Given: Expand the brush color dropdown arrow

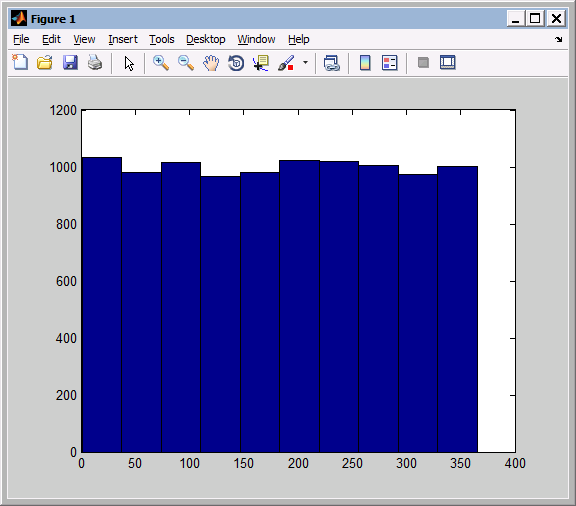Looking at the screenshot, I should (x=305, y=62).
